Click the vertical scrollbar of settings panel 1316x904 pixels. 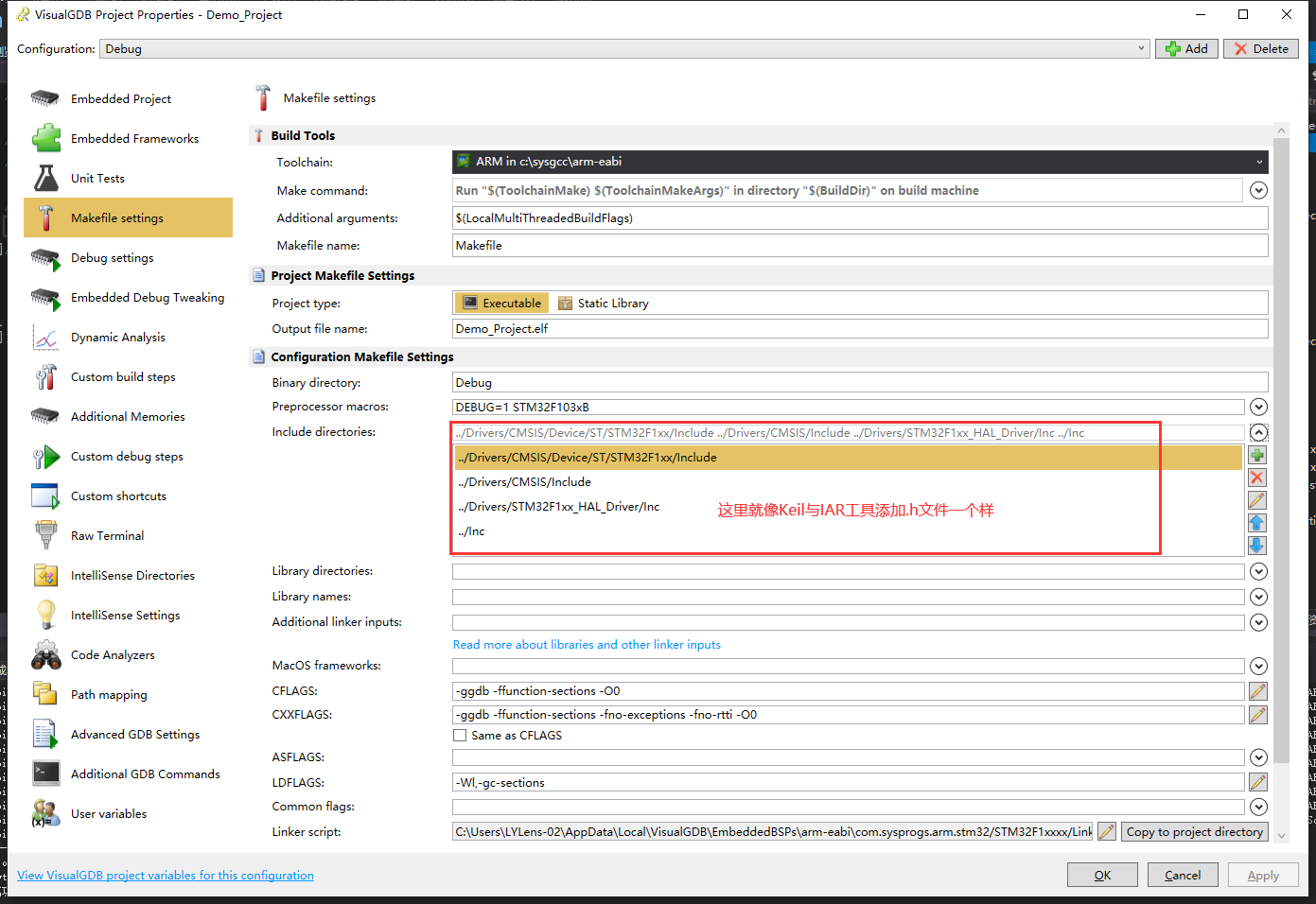pyautogui.click(x=1282, y=450)
